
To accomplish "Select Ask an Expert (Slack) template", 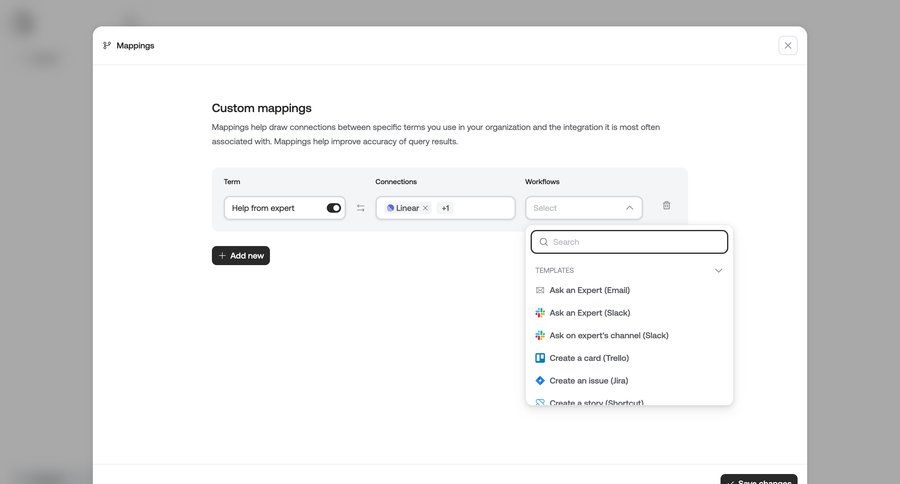I will tap(629, 312).
